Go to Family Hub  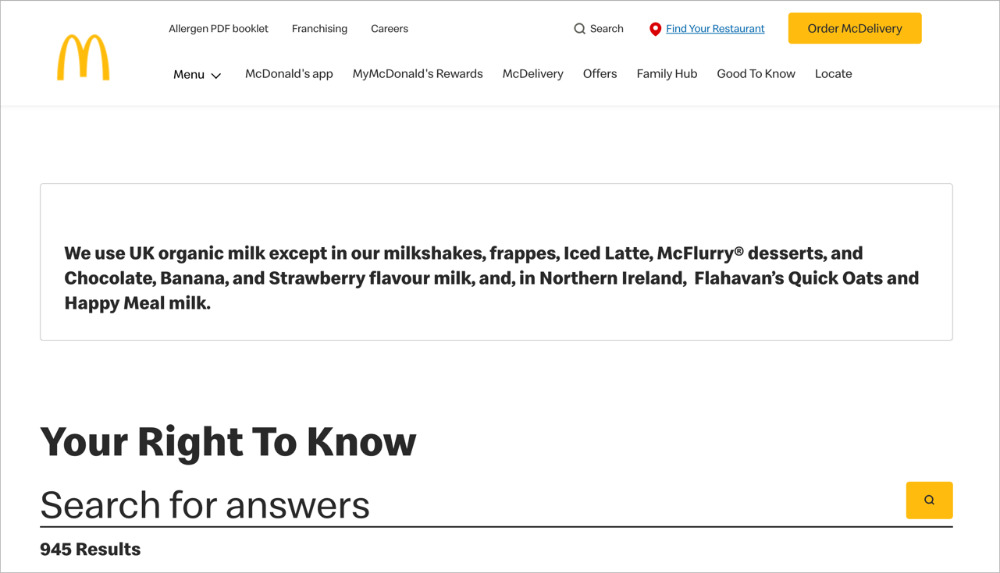[x=666, y=74]
